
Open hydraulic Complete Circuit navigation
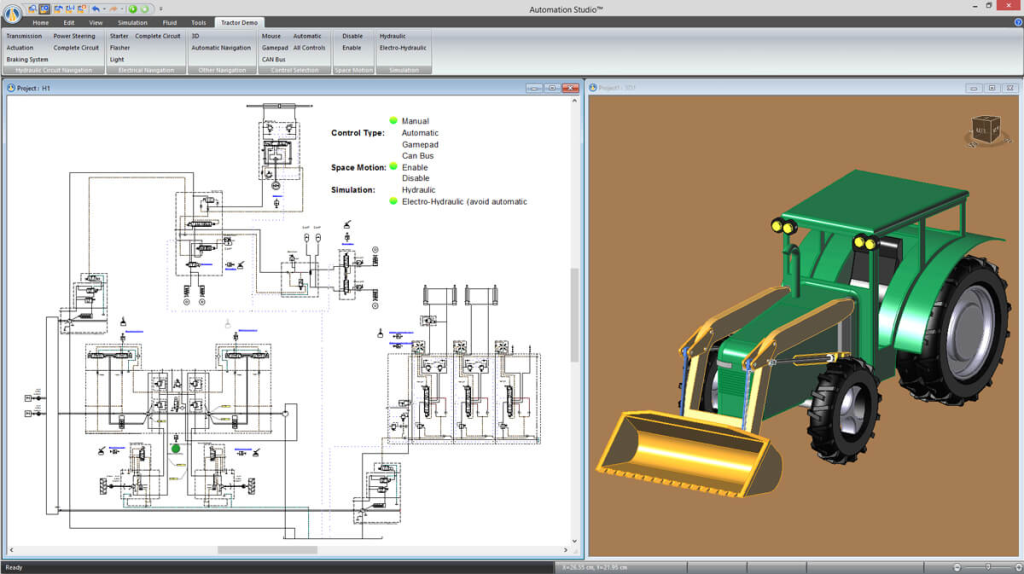point(76,48)
